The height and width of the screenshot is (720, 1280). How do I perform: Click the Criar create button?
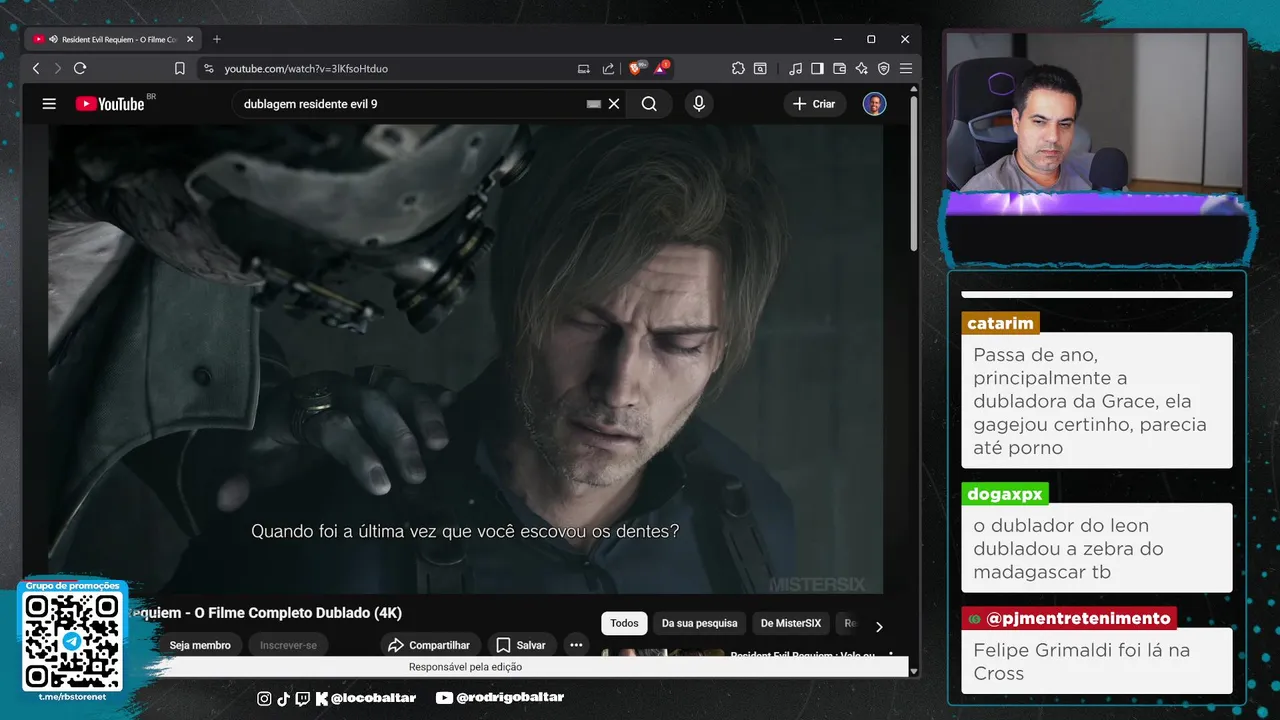pyautogui.click(x=814, y=104)
